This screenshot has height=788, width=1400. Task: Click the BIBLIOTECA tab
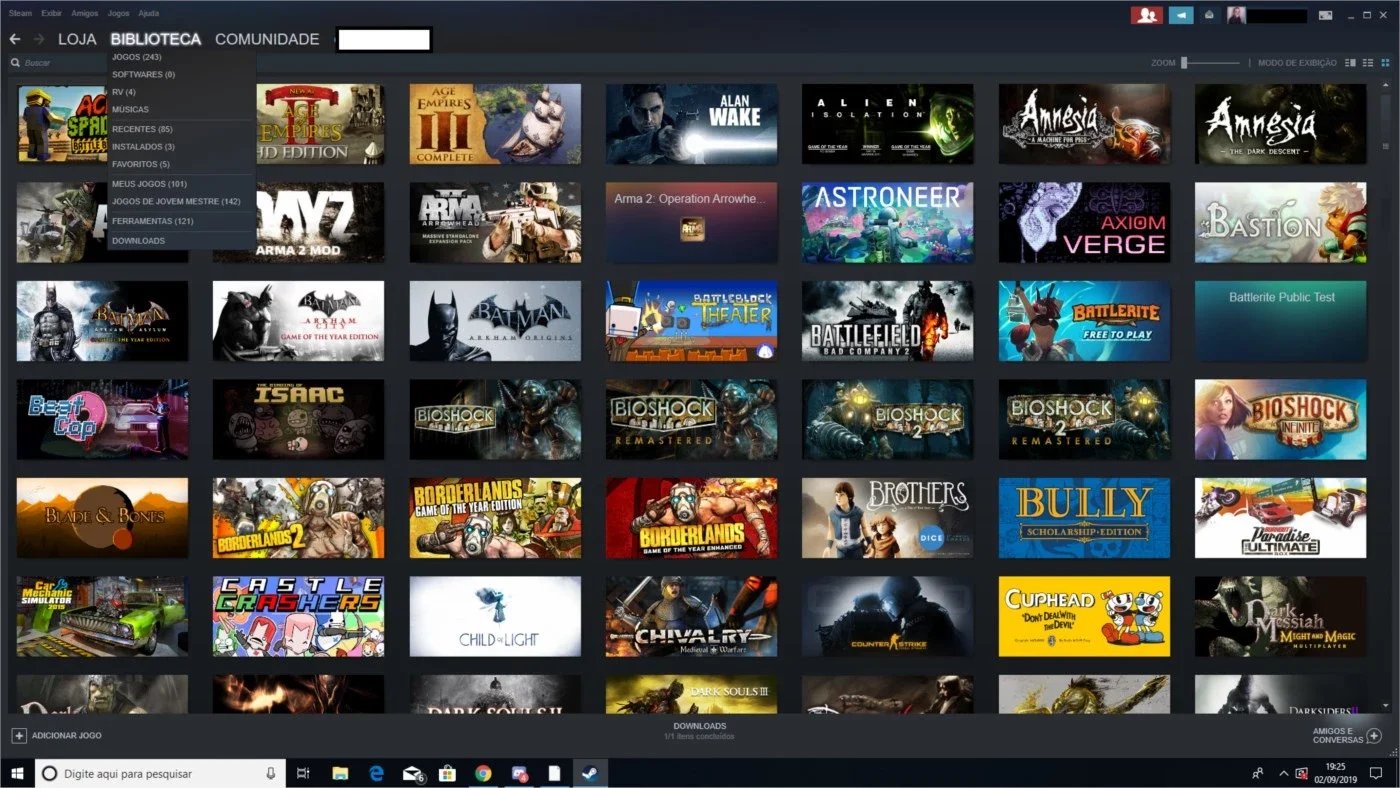[156, 39]
